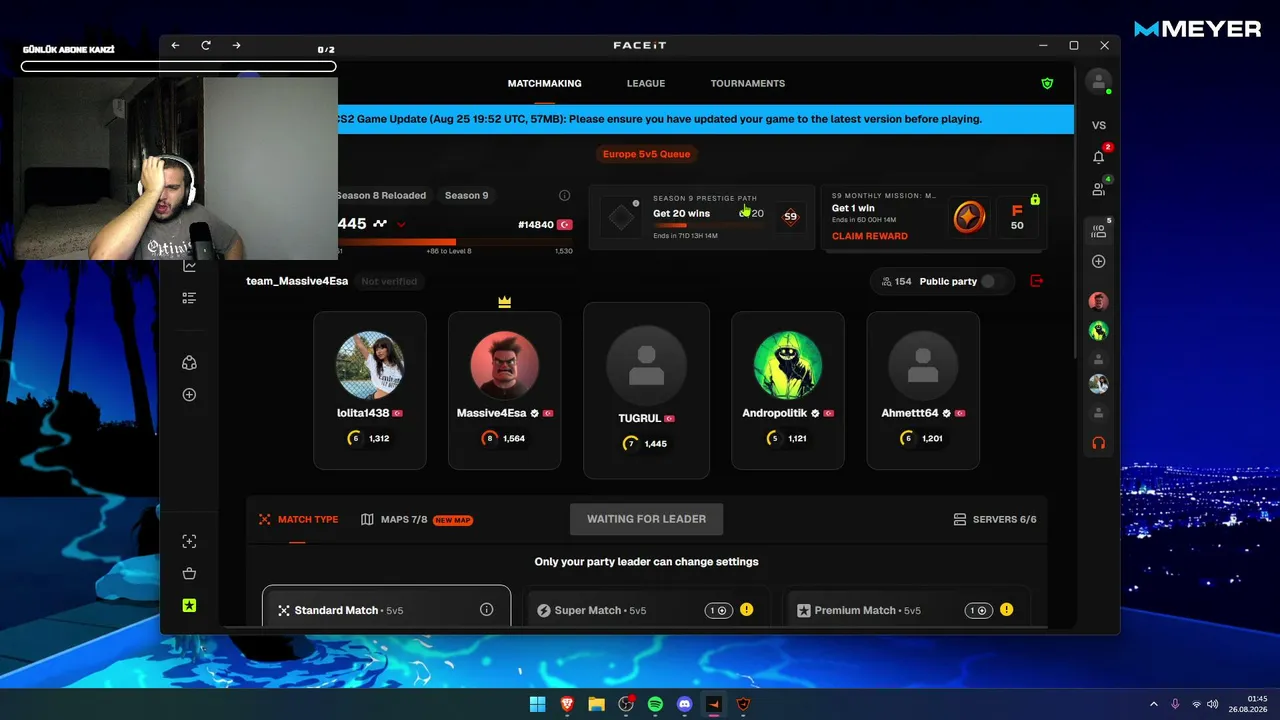The width and height of the screenshot is (1280, 720).
Task: Click the ELO trend graph icon
Action: point(380,224)
